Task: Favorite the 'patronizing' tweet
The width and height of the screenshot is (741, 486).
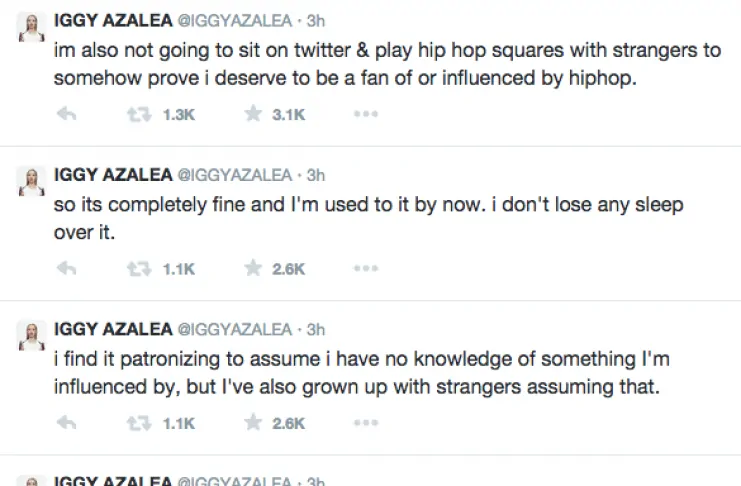Action: [253, 423]
